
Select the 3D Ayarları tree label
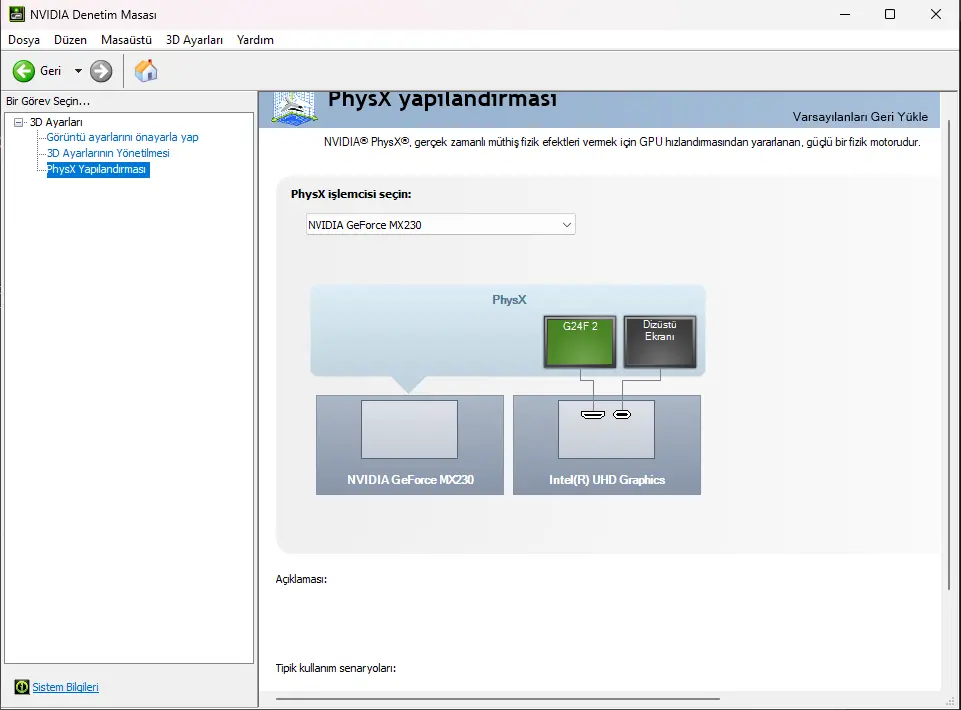[x=56, y=122]
